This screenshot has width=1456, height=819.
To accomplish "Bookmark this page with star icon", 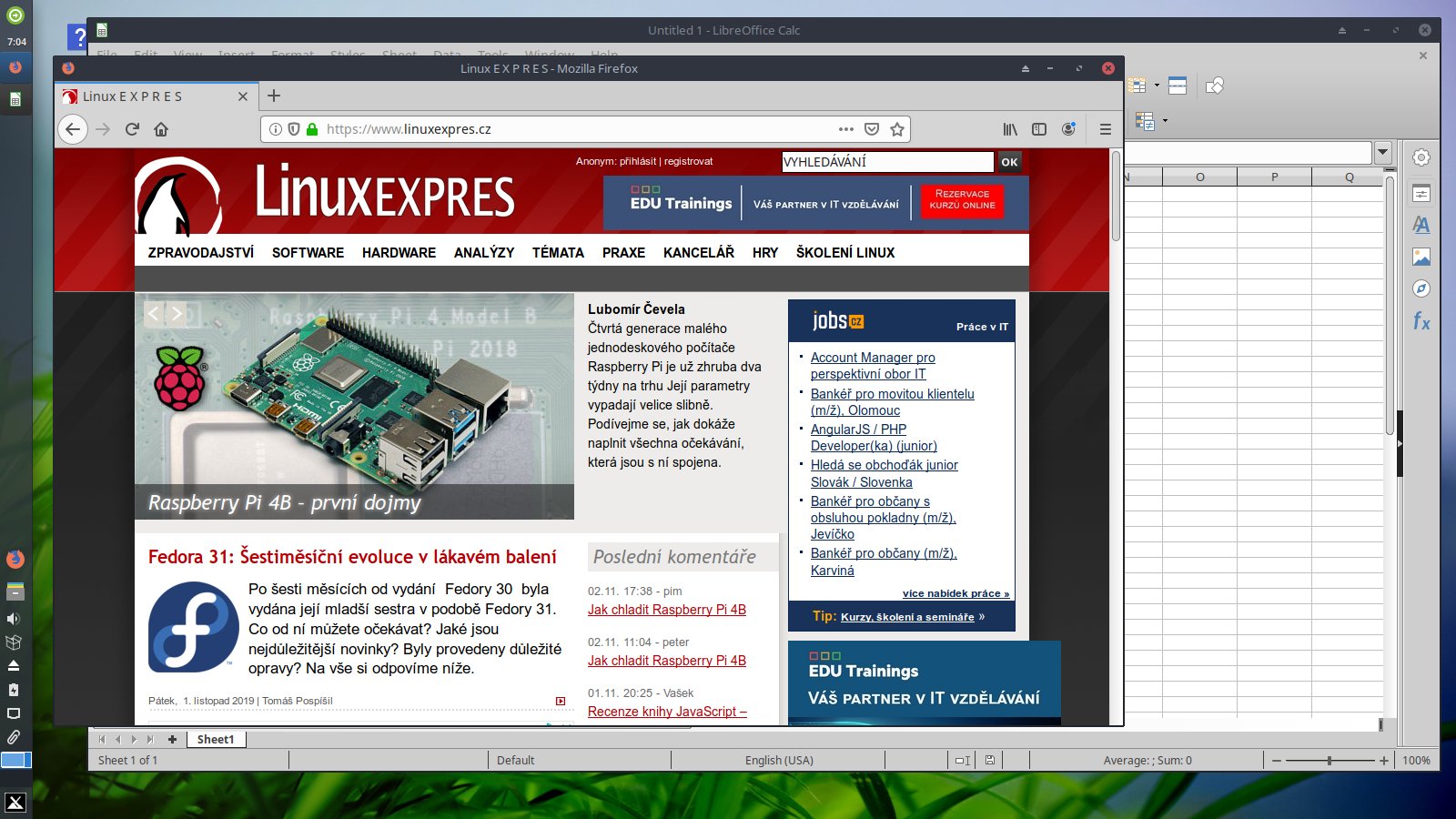I will 897,129.
